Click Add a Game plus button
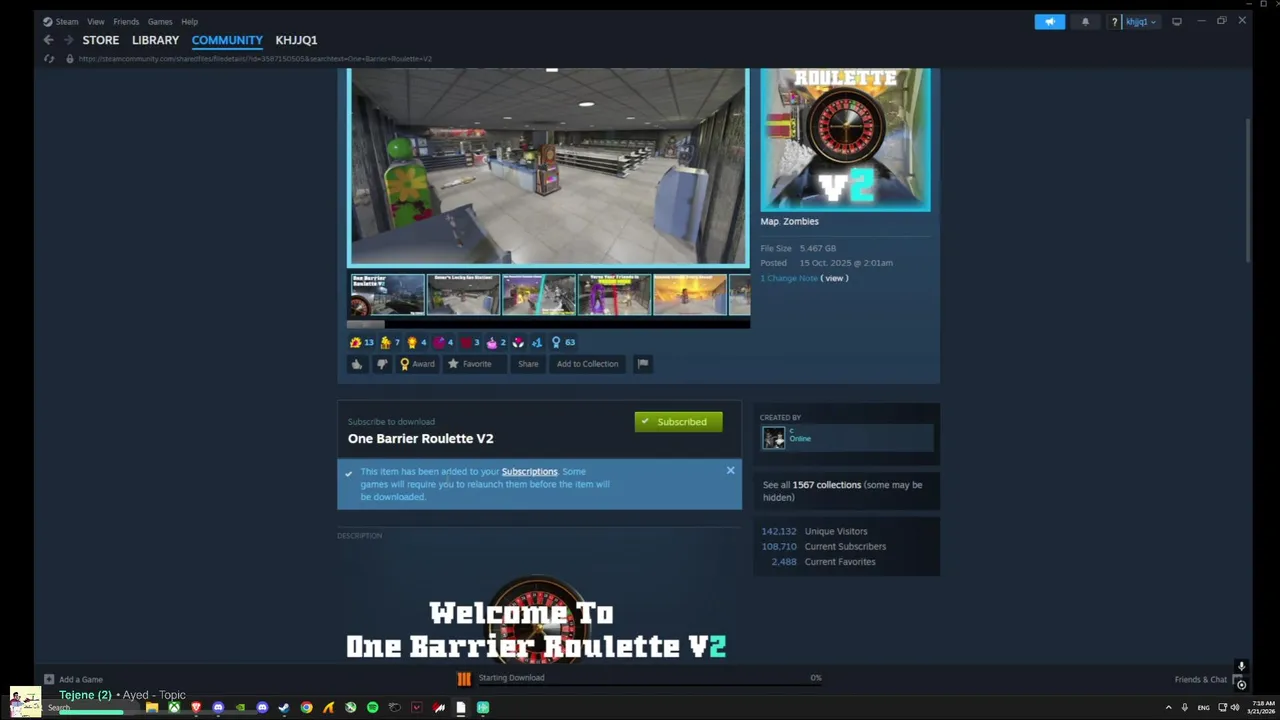The width and height of the screenshot is (1280, 720). click(74, 679)
